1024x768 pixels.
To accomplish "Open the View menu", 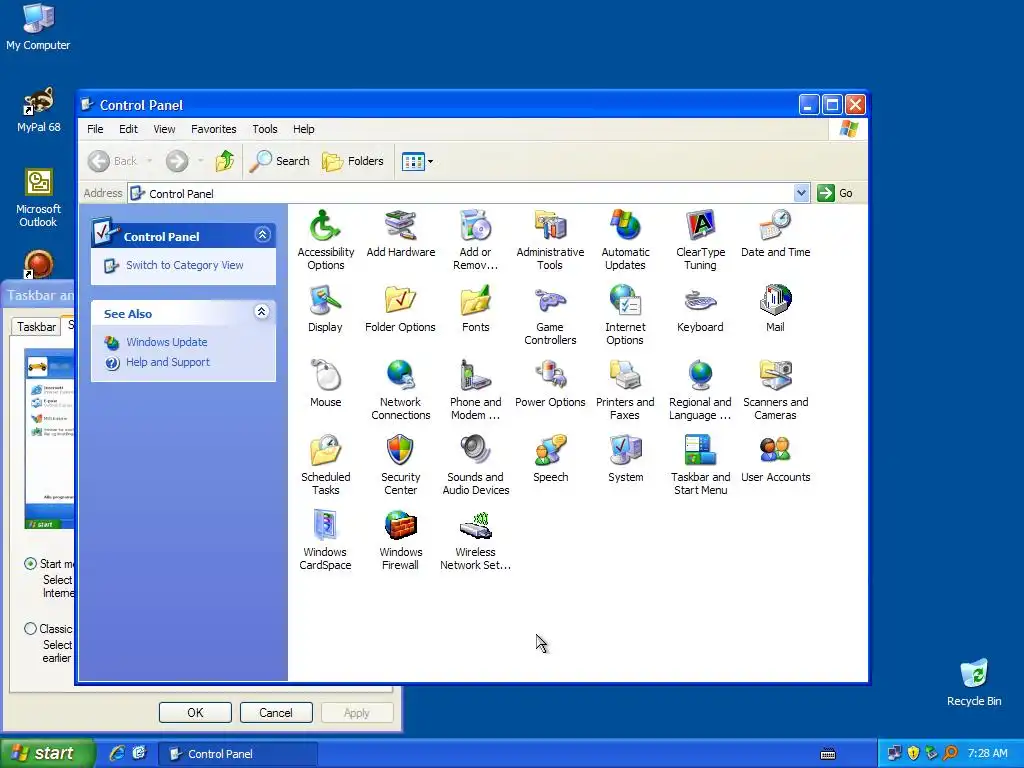I will pos(164,129).
